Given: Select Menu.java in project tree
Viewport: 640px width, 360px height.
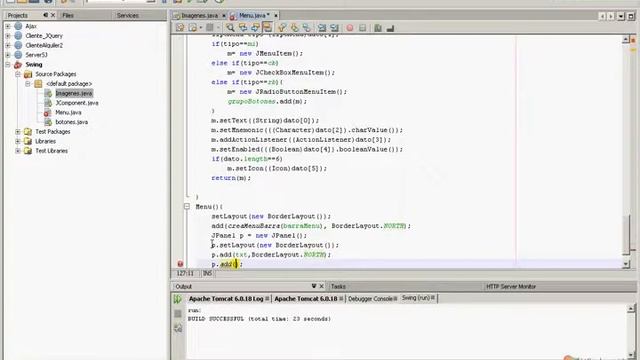Looking at the screenshot, I should [68, 113].
